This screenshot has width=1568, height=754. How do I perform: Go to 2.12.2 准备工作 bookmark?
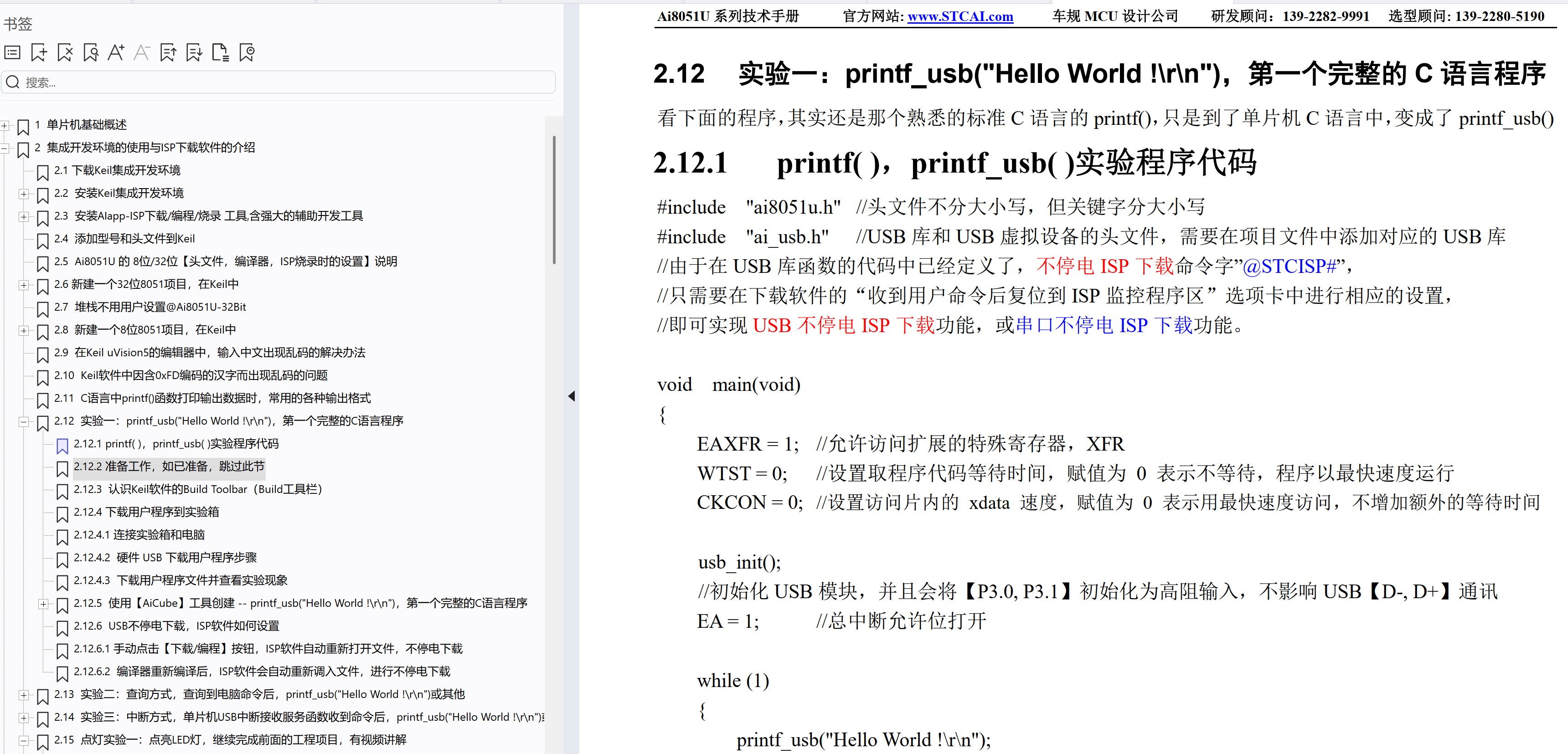[x=169, y=467]
